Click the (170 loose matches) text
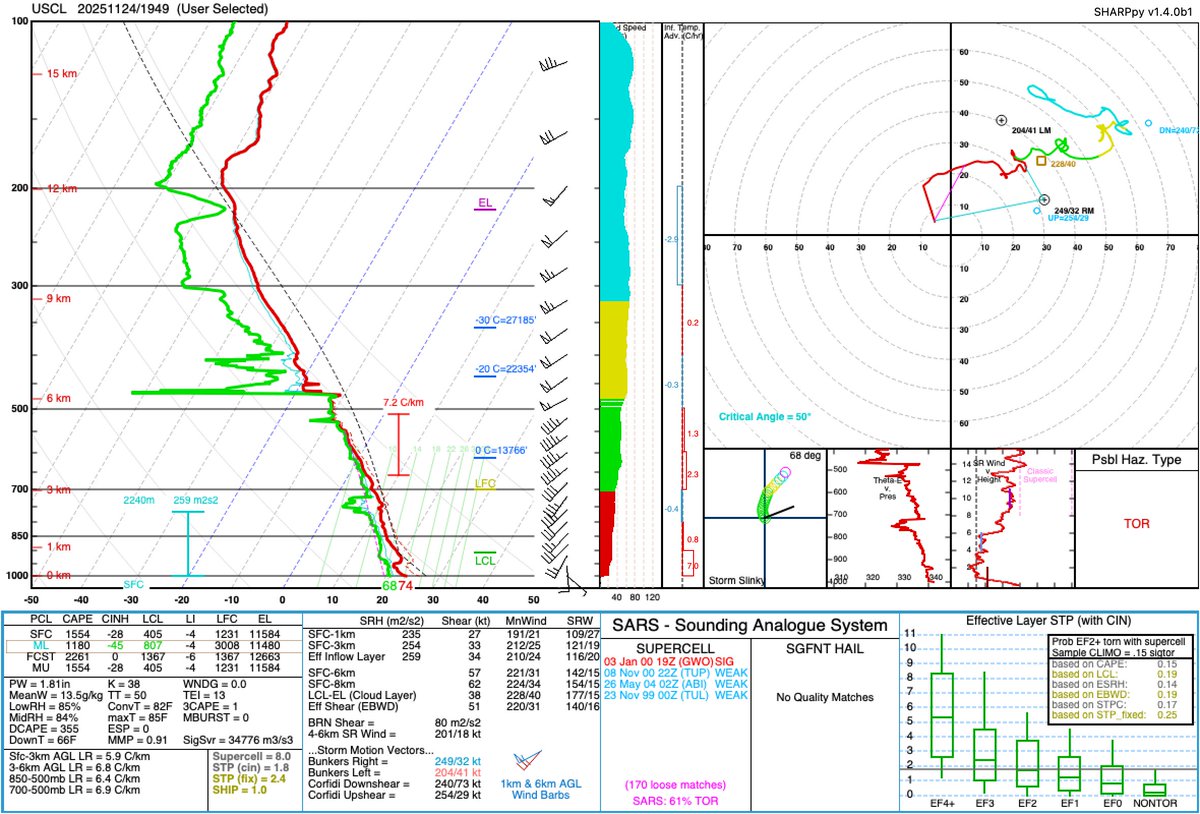The width and height of the screenshot is (1200, 814). click(675, 783)
